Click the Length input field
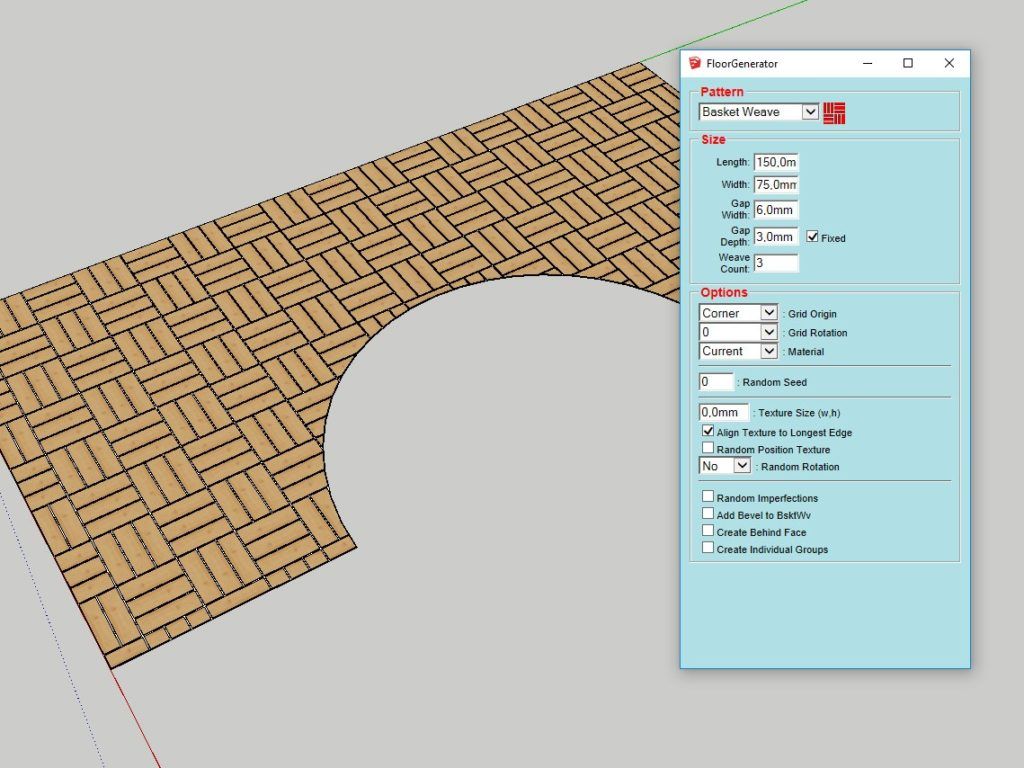Viewport: 1024px width, 768px height. (x=776, y=162)
